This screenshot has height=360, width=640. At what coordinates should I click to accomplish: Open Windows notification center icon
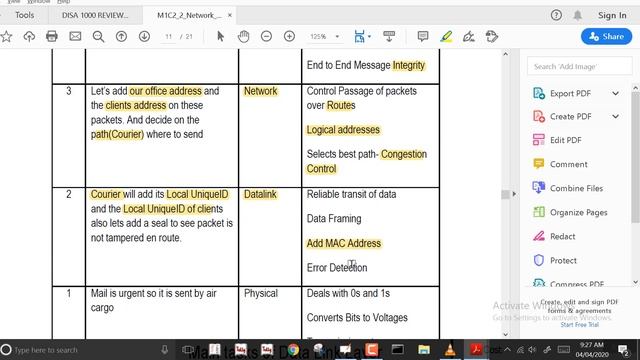(623, 350)
